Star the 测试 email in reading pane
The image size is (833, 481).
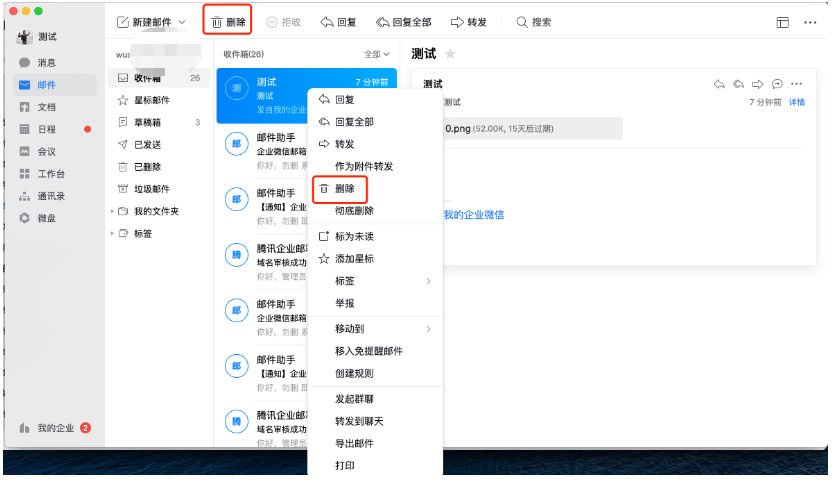[x=450, y=54]
